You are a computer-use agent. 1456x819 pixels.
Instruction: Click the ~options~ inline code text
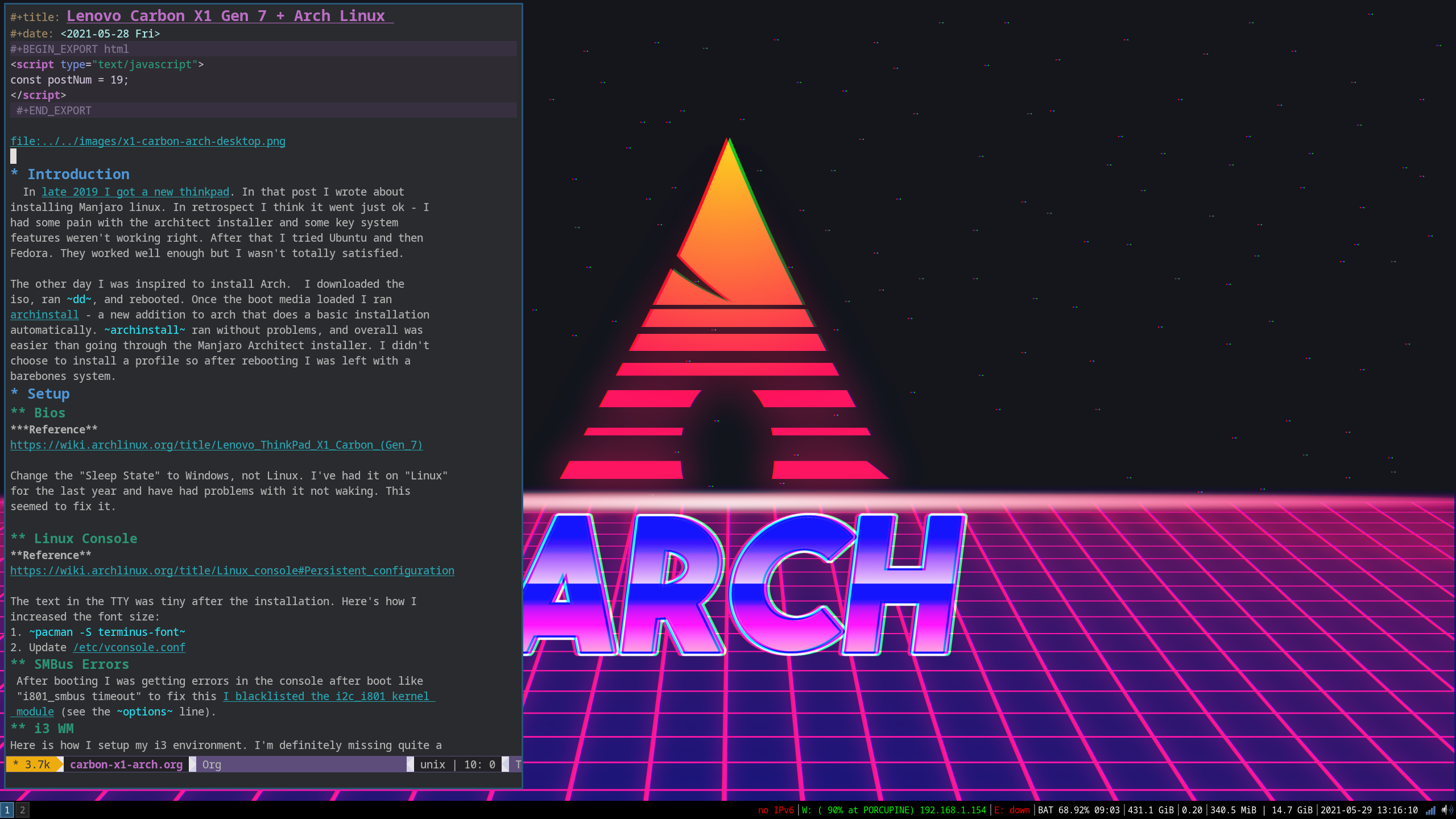point(144,712)
